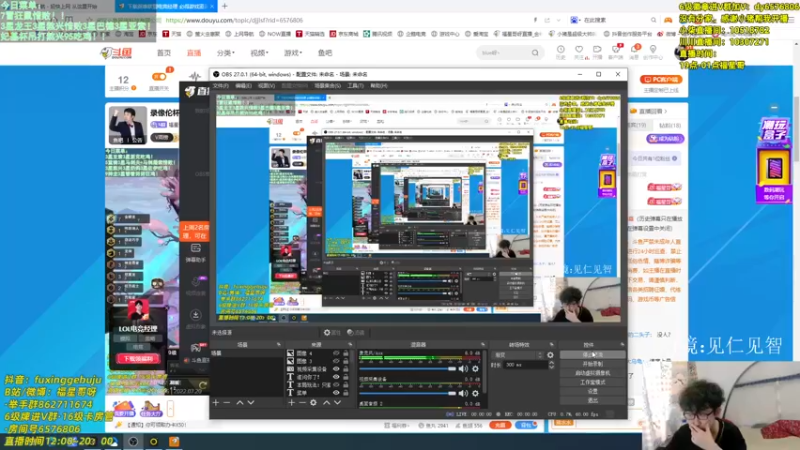Image resolution: width=800 pixels, height=450 pixels.
Task: Move the source down with the down arrow
Action: pos(338,403)
